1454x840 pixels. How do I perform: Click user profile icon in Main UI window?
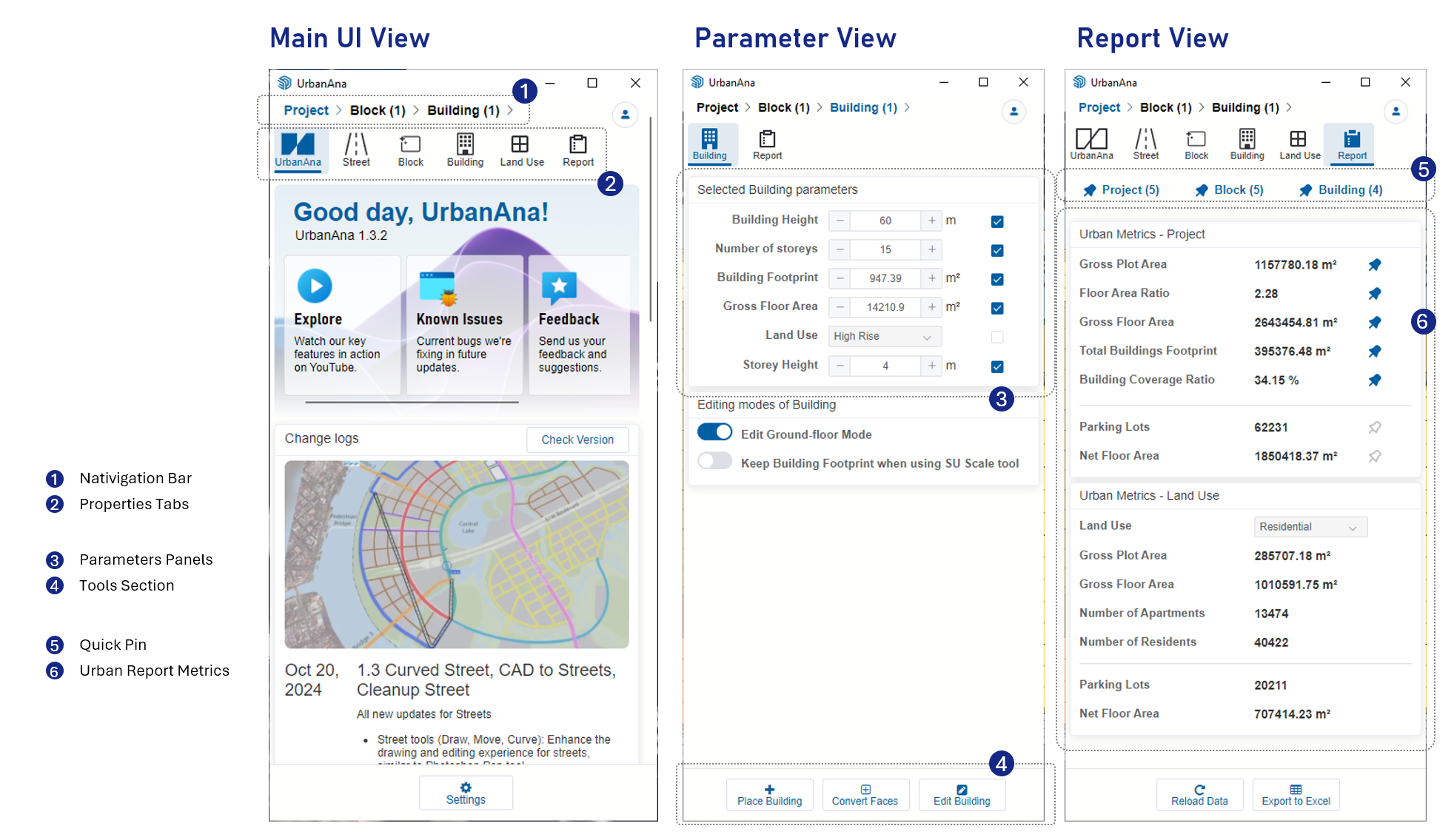pos(626,115)
